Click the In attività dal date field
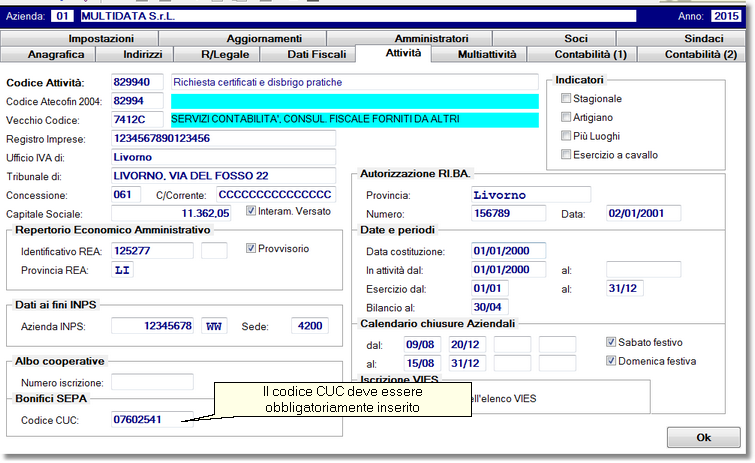Image resolution: width=755 pixels, height=463 pixels. click(x=508, y=270)
